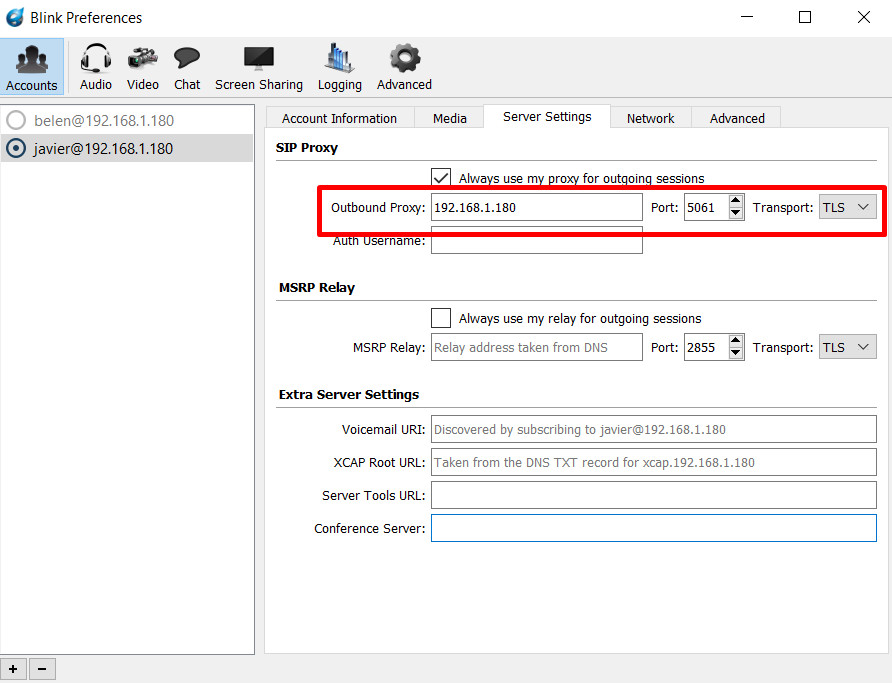Viewport: 892px width, 683px height.
Task: Open the MSRP Relay Transport dropdown
Action: 848,347
